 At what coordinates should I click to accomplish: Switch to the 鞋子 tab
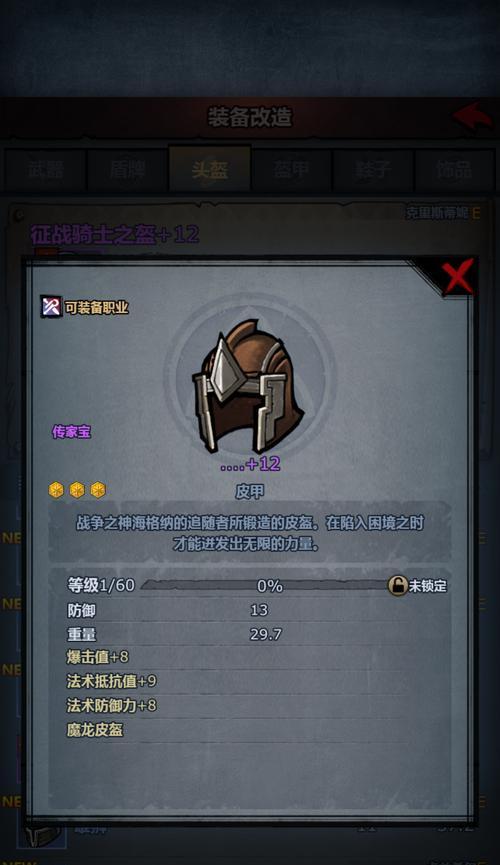[x=373, y=170]
